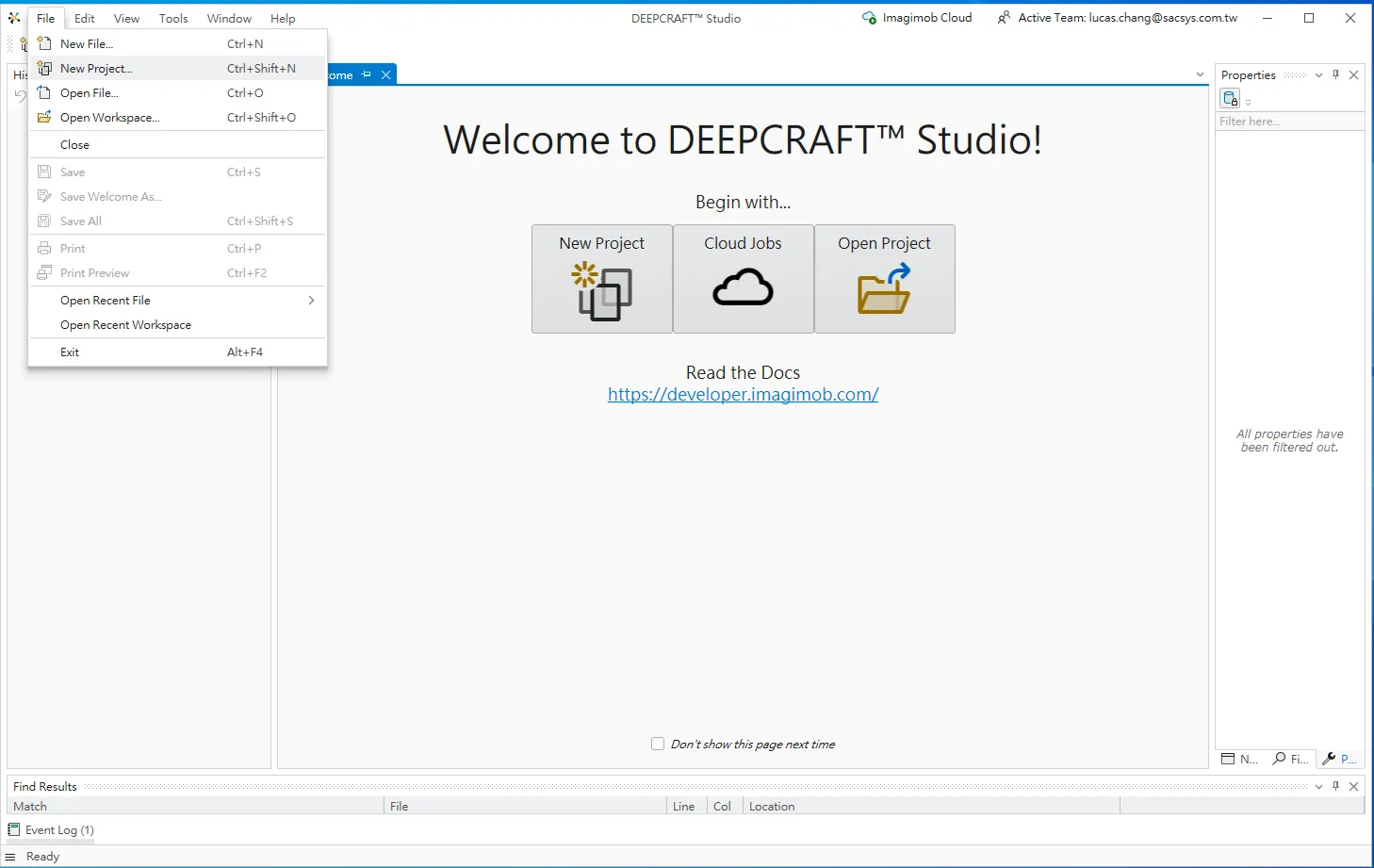Expand the Open Recent File submenu
This screenshot has width=1374, height=868.
tap(310, 301)
